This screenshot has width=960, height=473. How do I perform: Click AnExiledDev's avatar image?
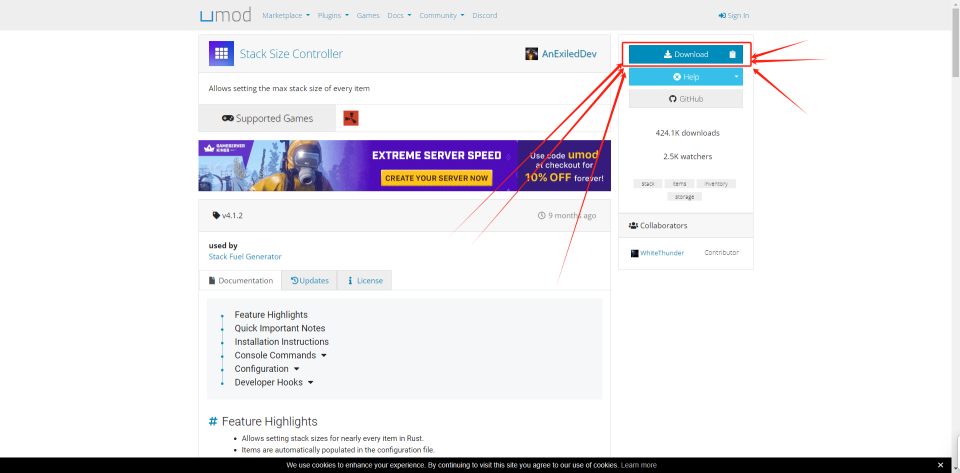(x=531, y=54)
